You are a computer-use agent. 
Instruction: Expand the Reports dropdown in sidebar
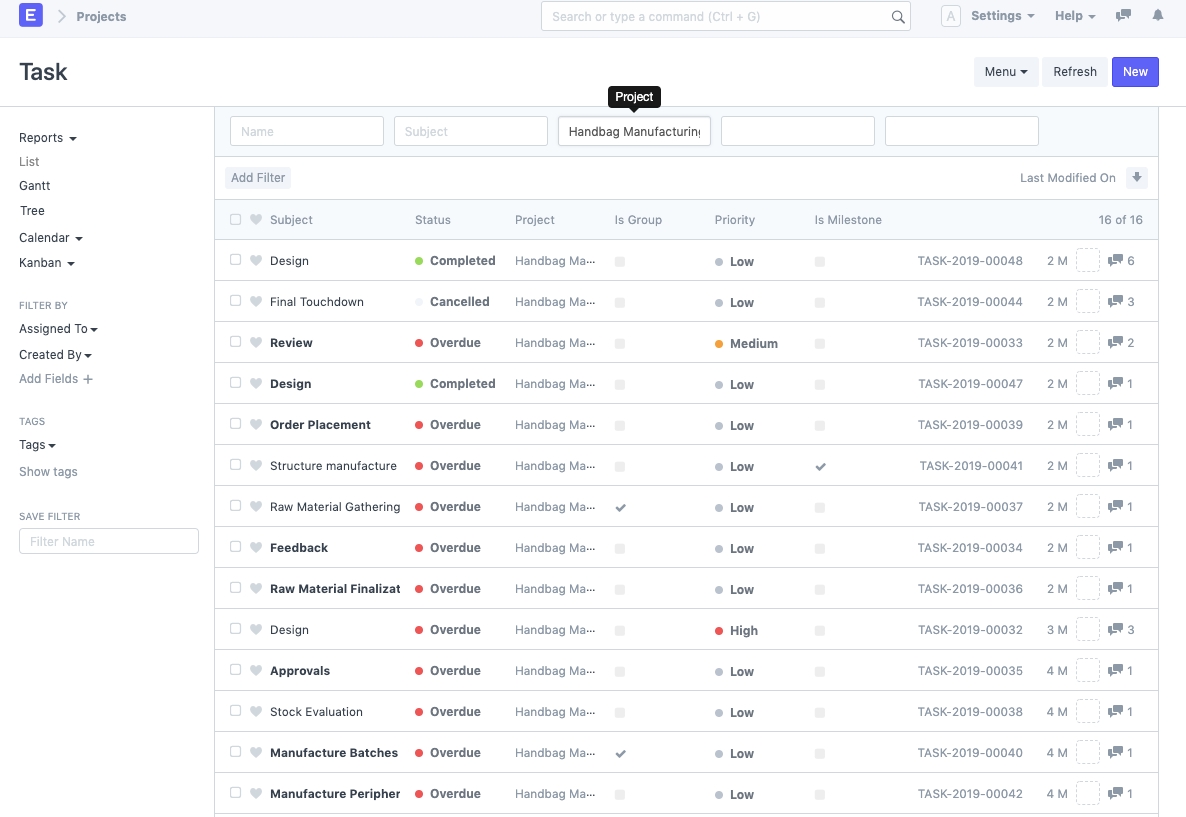tap(47, 138)
